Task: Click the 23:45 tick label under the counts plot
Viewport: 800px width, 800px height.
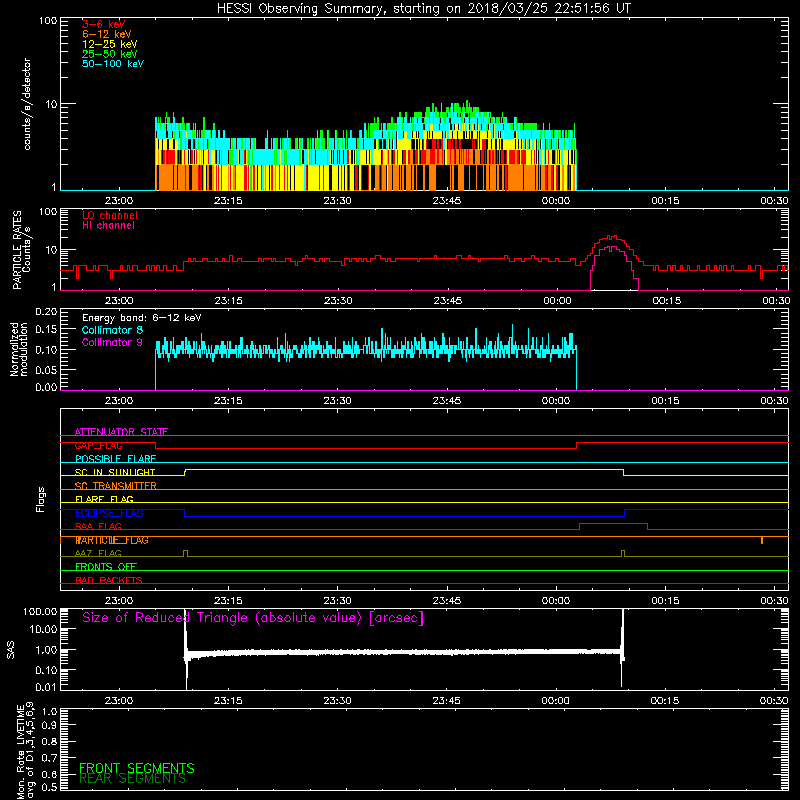Action: pos(447,201)
